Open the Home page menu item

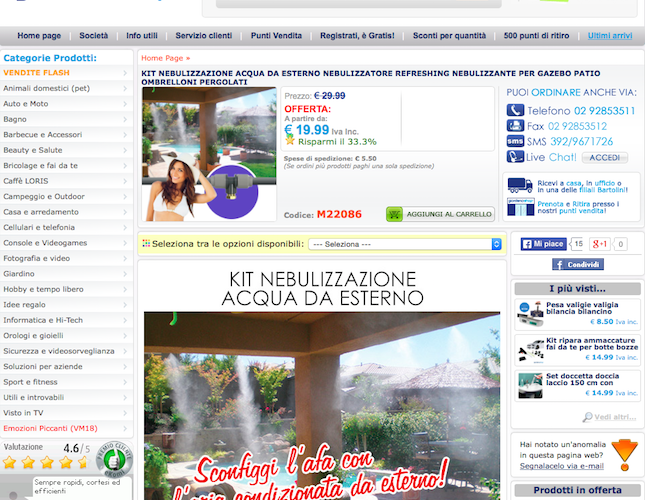(39, 36)
